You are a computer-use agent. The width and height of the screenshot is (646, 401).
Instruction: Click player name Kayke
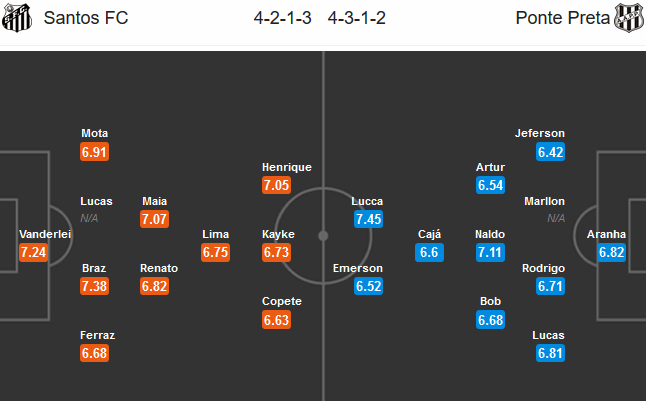point(278,234)
